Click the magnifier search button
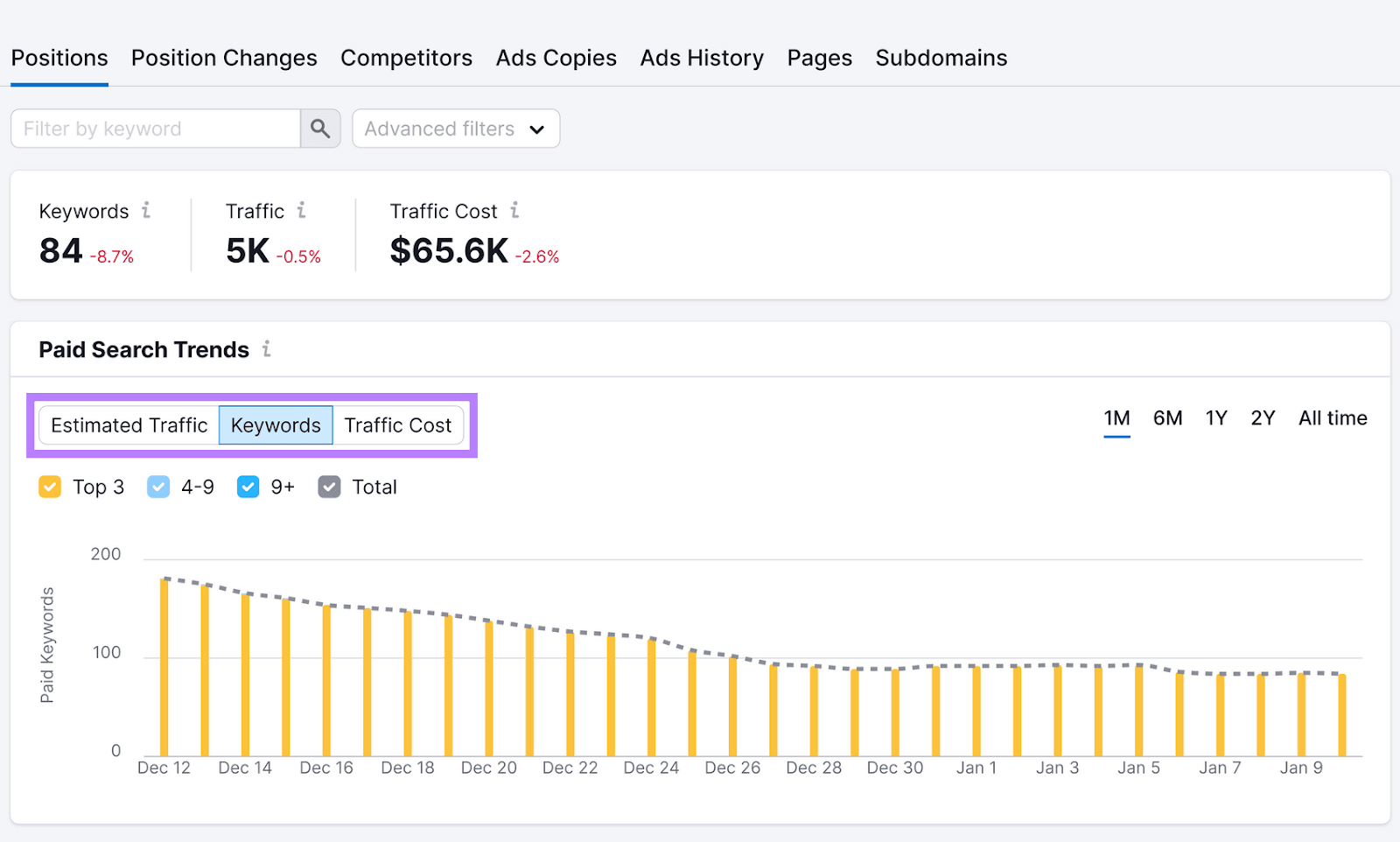The image size is (1400, 842). click(320, 129)
